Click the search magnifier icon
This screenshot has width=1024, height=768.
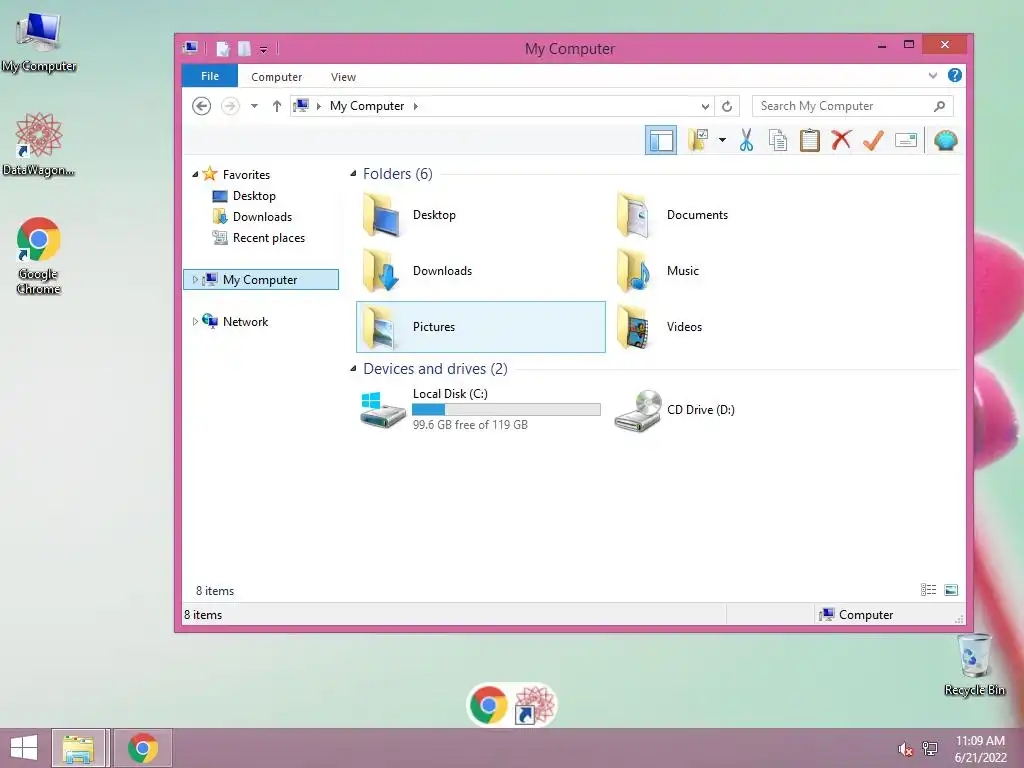(939, 106)
